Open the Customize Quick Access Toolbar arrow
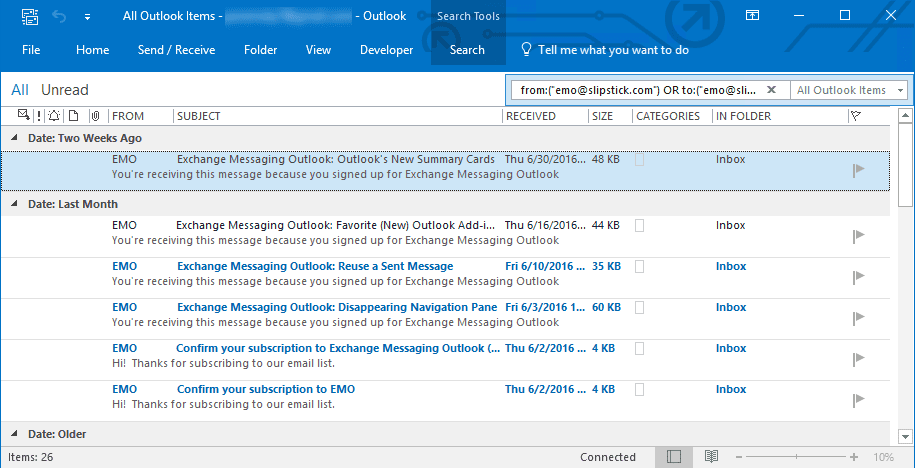915x468 pixels. 88,17
